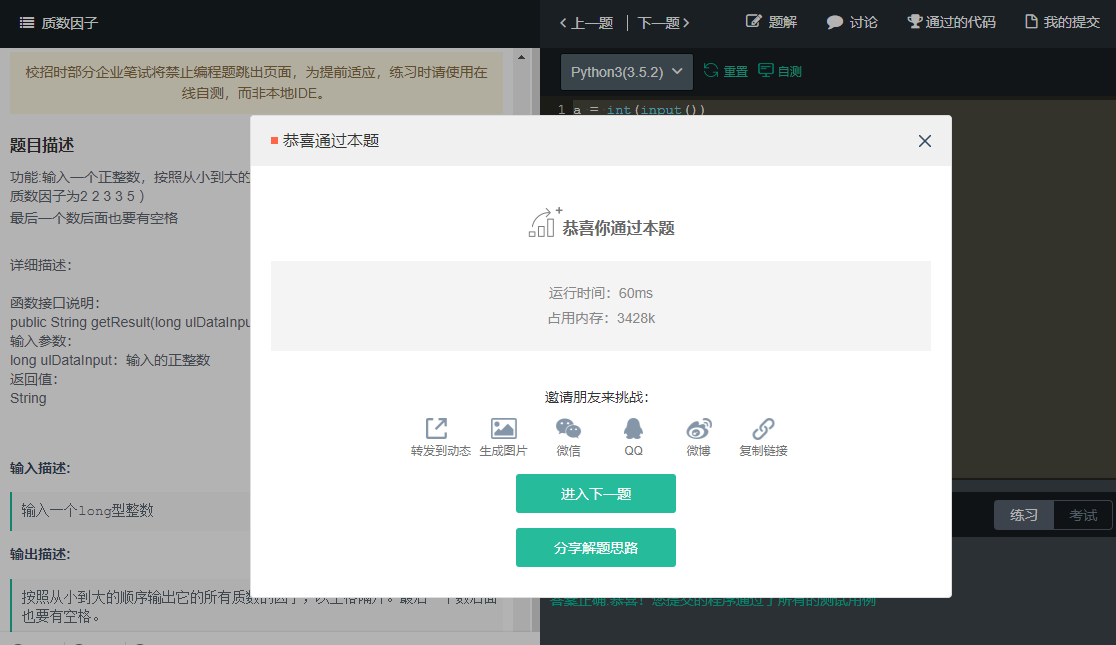Close the 恭喜通过本题 dialog

click(925, 141)
